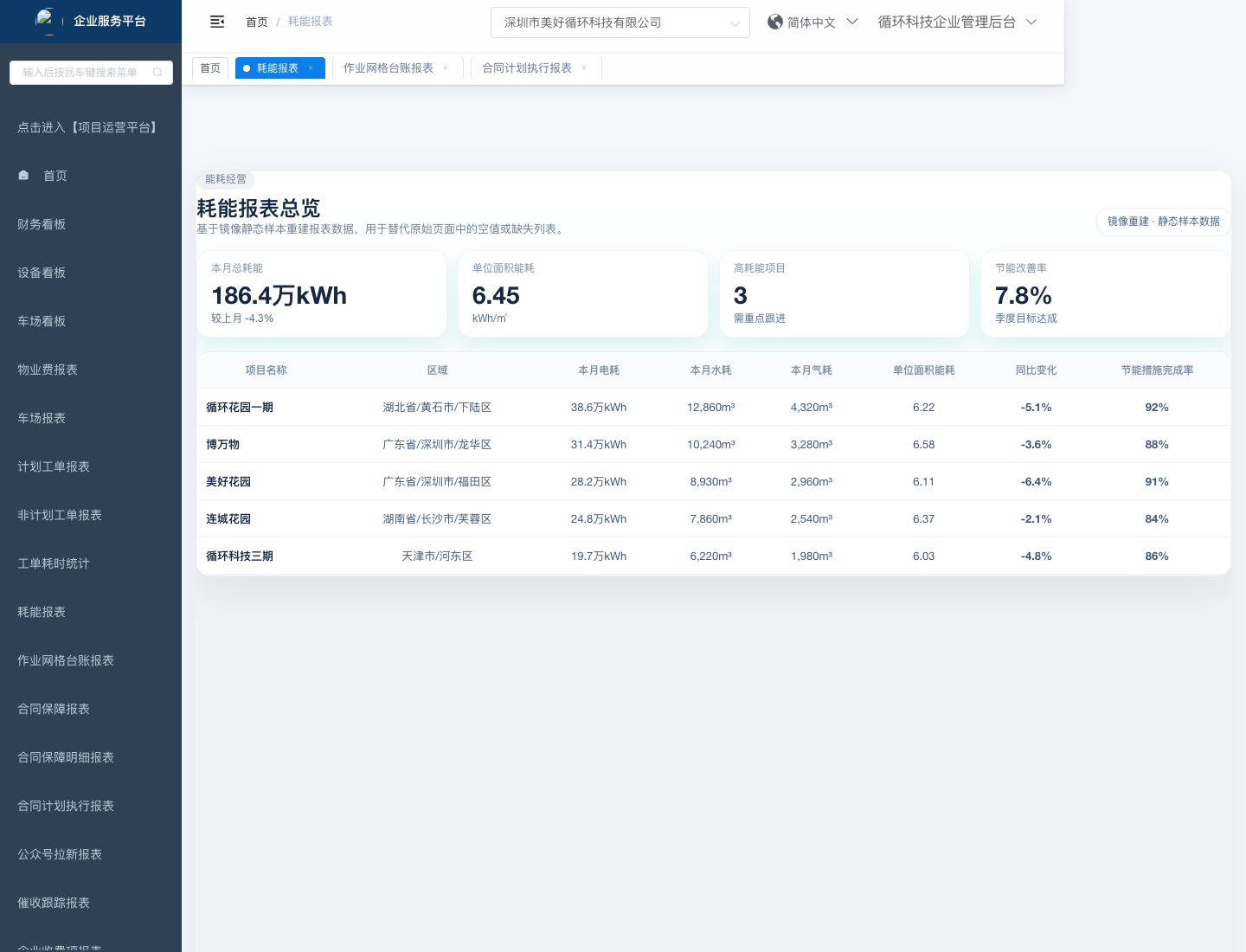This screenshot has height=952, width=1246.
Task: Click the home icon in sidebar
Action: click(x=23, y=176)
